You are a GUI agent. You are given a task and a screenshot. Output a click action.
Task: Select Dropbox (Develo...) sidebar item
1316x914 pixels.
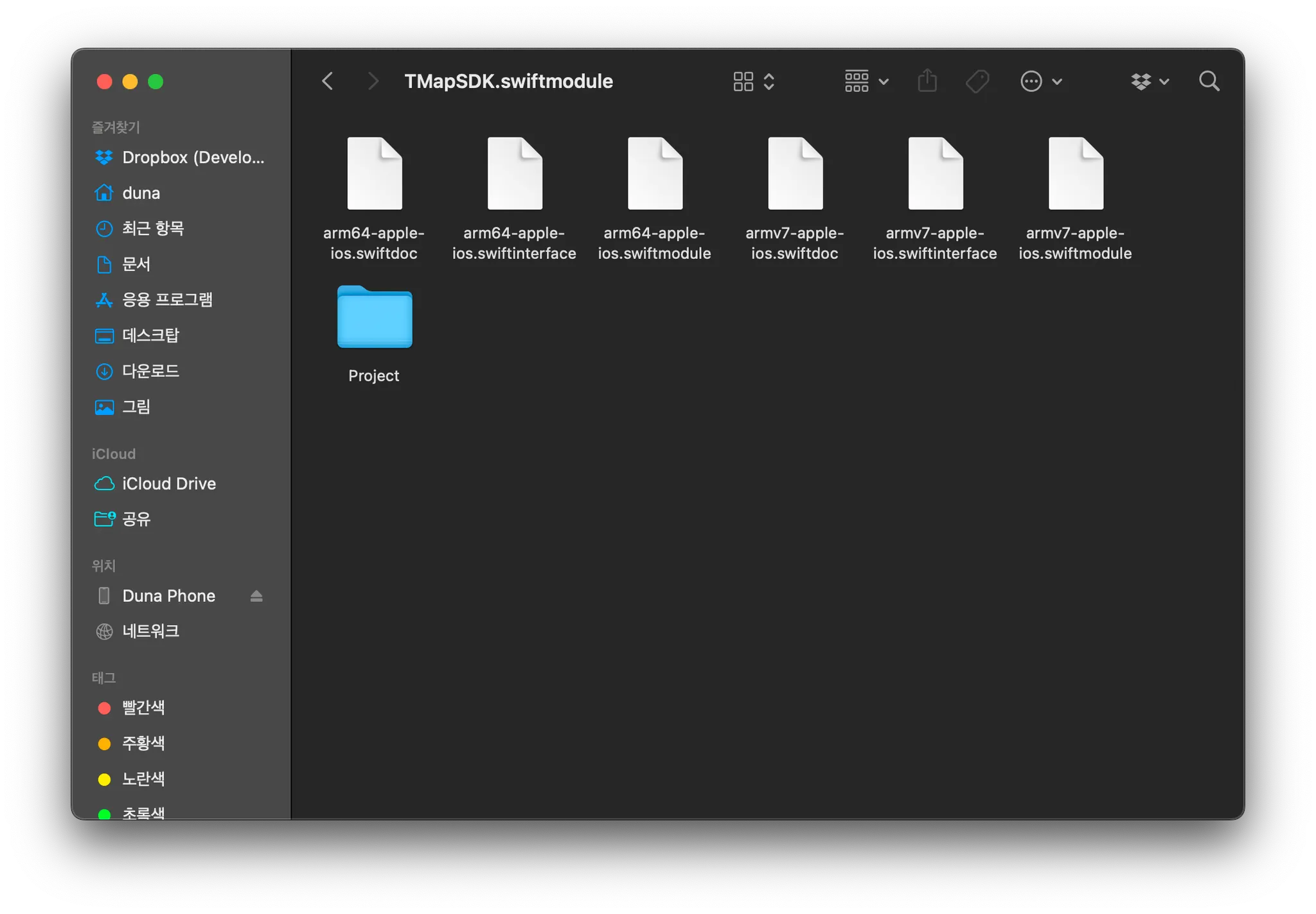tap(193, 157)
